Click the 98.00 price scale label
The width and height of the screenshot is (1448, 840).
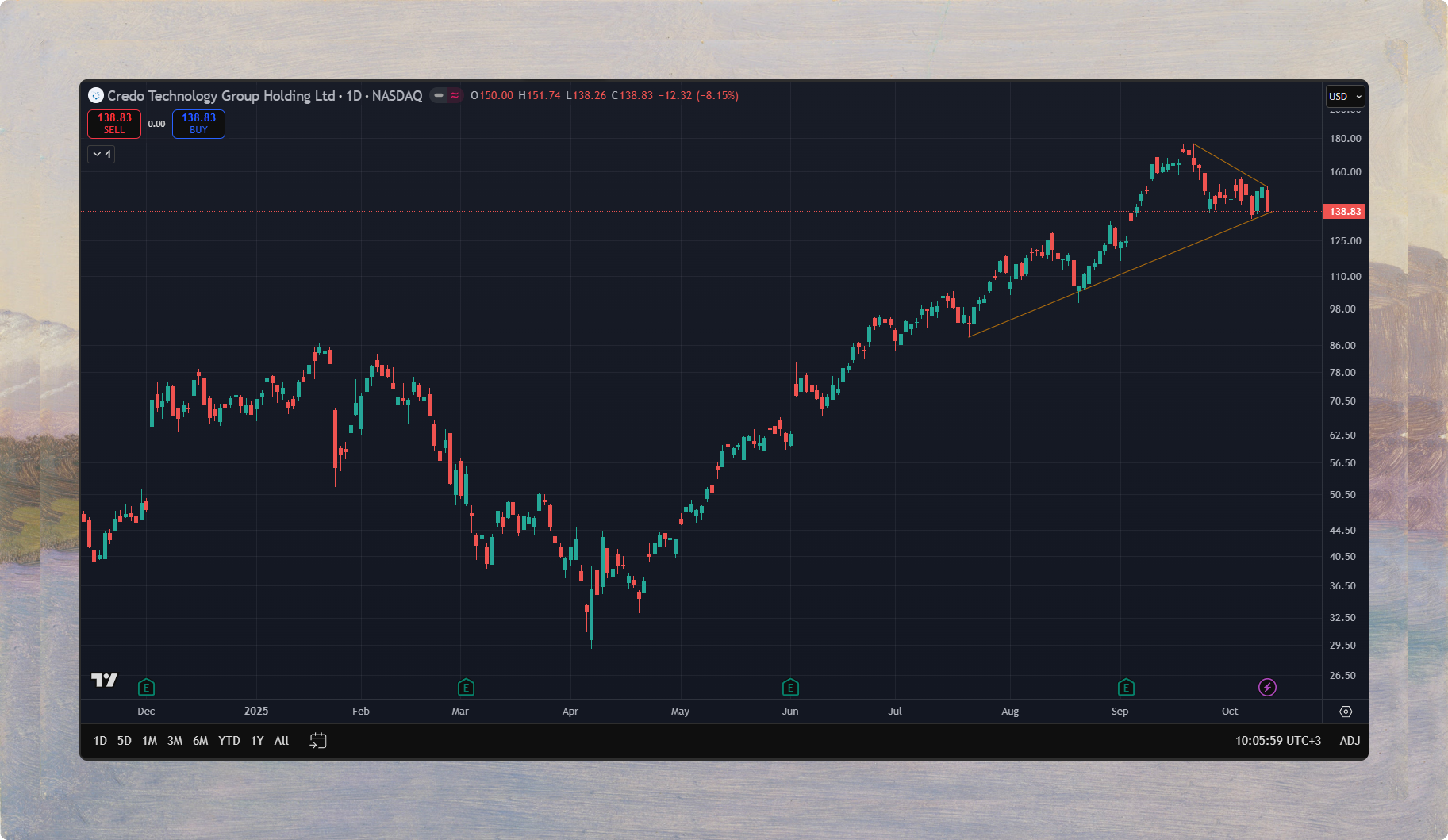1342,309
